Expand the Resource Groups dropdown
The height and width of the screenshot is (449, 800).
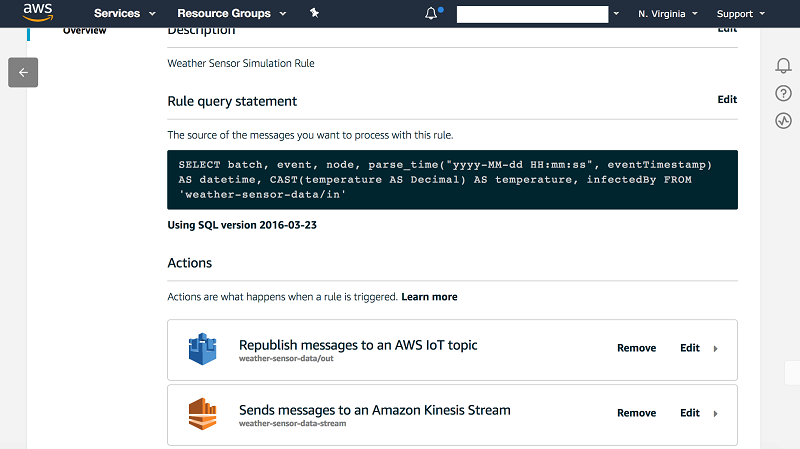pos(231,14)
